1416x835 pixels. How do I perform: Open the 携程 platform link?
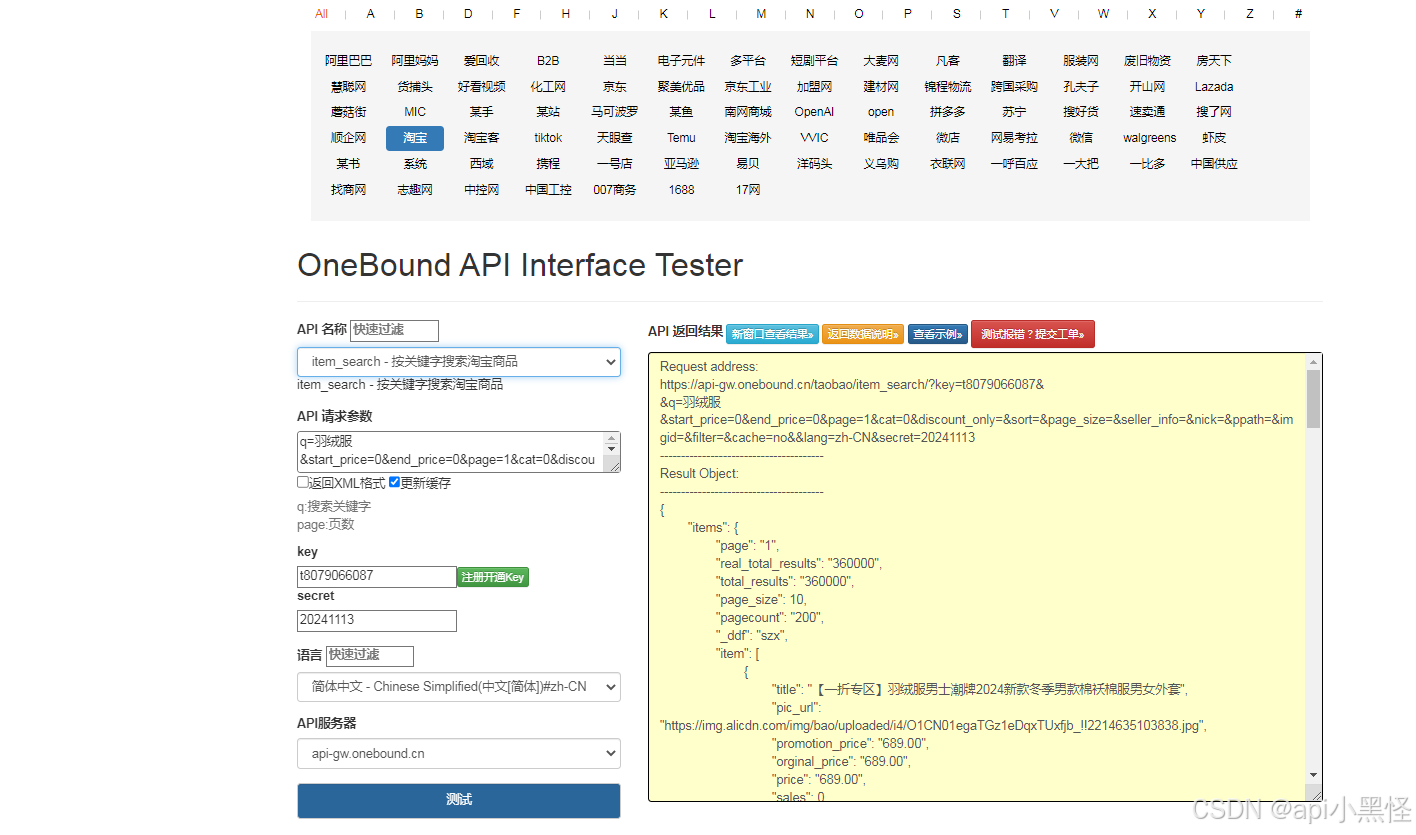[x=548, y=164]
